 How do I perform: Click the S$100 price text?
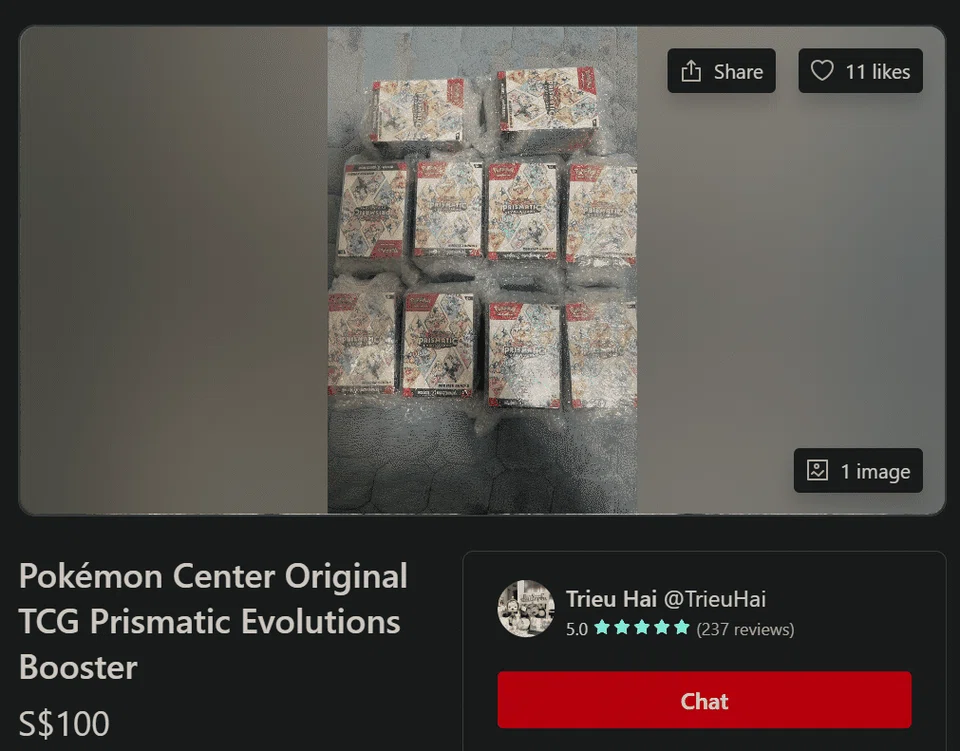(x=64, y=723)
